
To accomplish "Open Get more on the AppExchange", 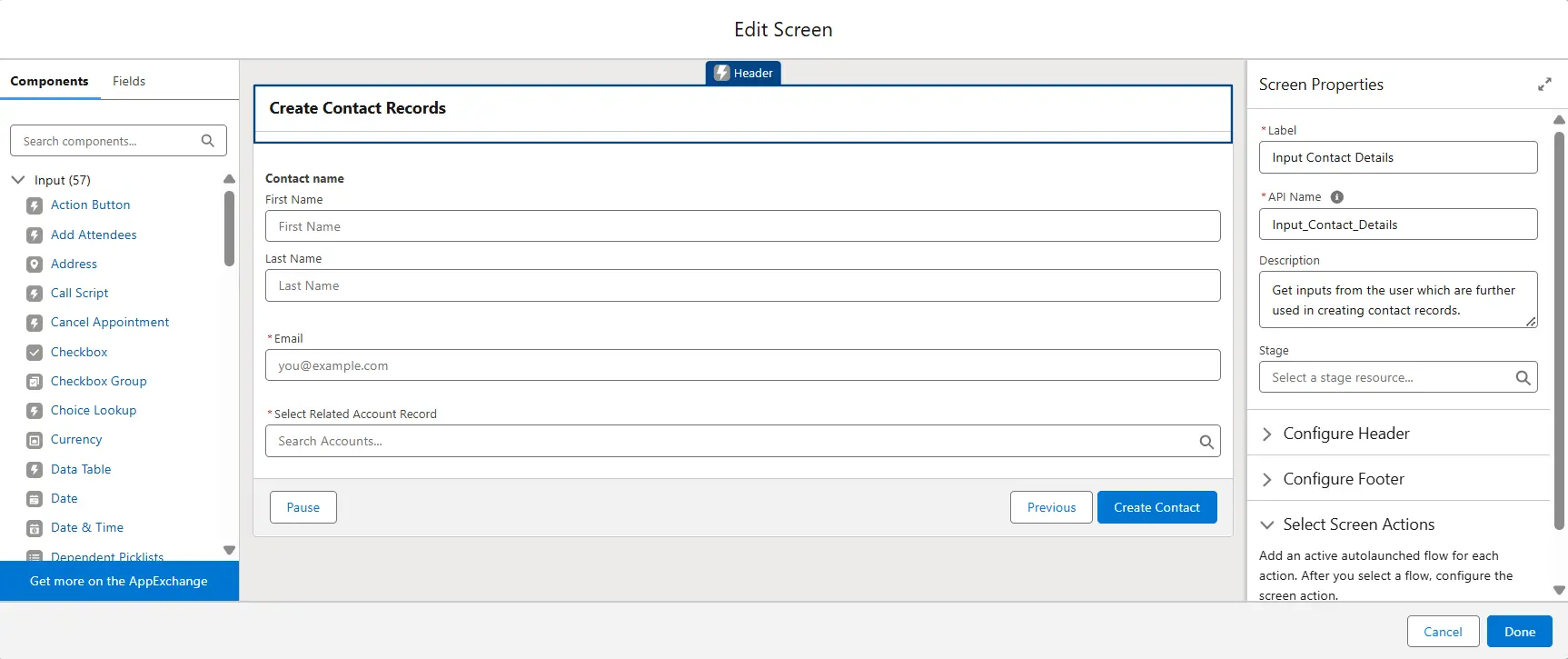I will coord(119,582).
